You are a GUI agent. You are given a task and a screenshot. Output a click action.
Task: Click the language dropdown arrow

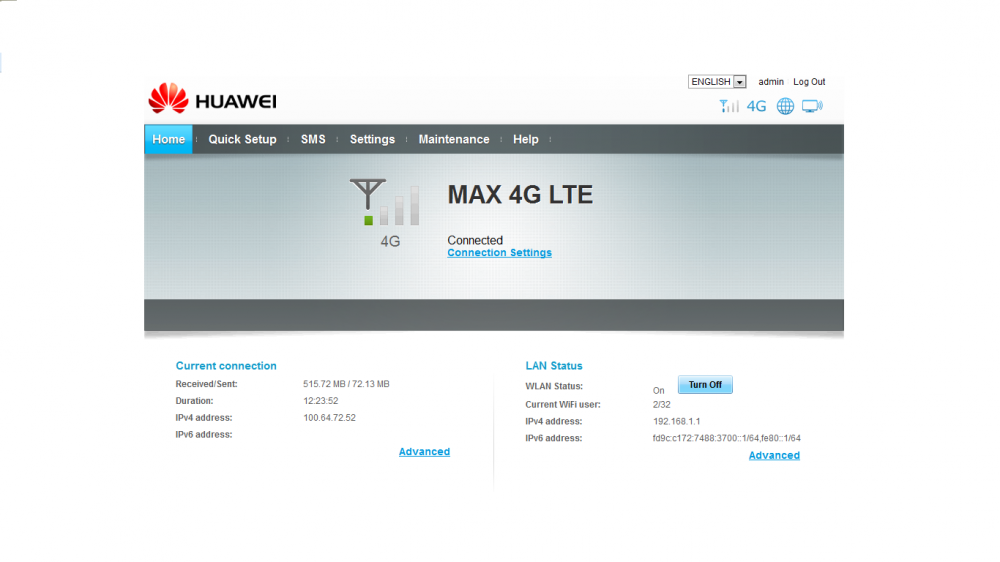740,82
